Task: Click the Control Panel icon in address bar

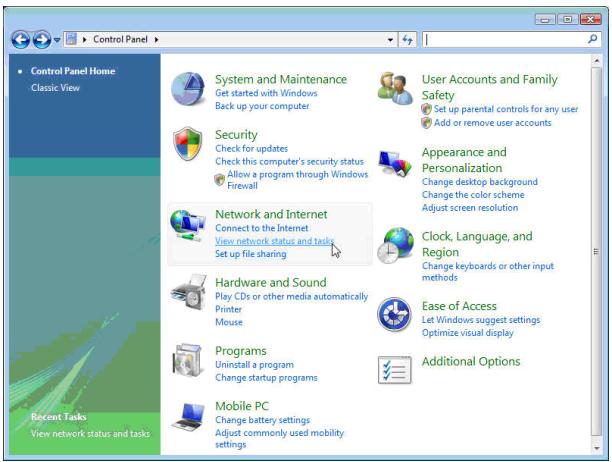Action: click(71, 39)
